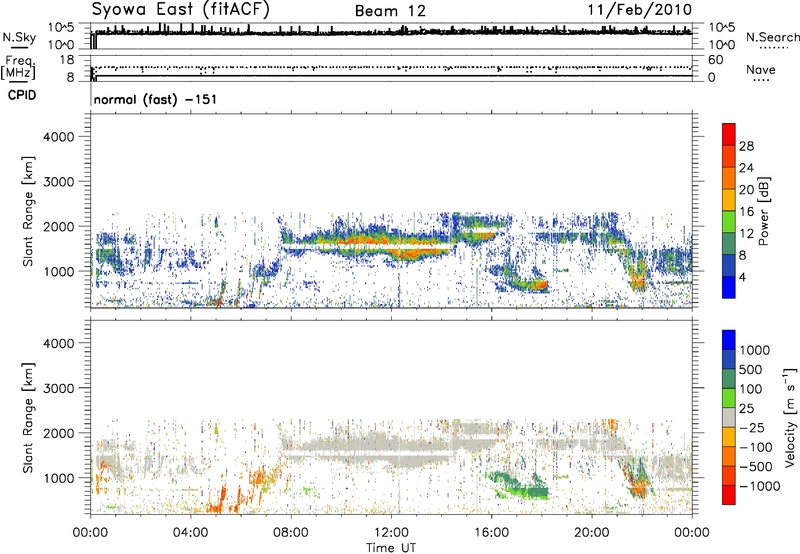Pick the bright blue bottom segment of Power colorbar
Viewport: 800px width, 554px height.
tap(729, 287)
